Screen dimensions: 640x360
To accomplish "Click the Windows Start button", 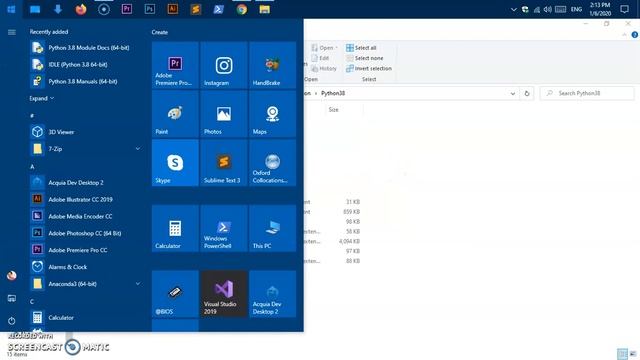I will (x=11, y=9).
